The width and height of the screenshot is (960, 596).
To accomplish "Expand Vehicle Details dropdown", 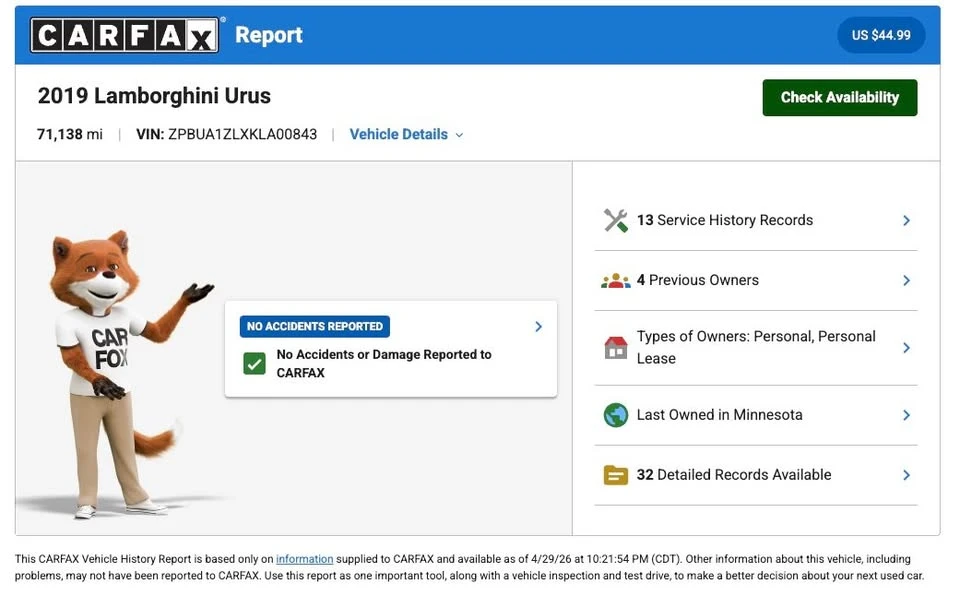I will [x=406, y=134].
